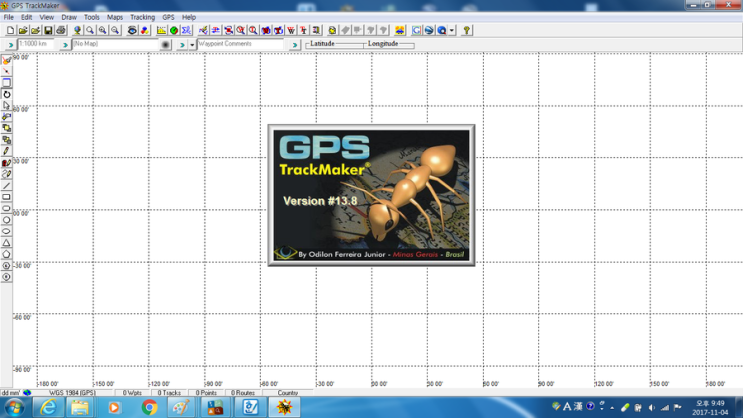Select the rounded rectangle tool
Image resolution: width=743 pixels, height=418 pixels.
pyautogui.click(x=6, y=209)
